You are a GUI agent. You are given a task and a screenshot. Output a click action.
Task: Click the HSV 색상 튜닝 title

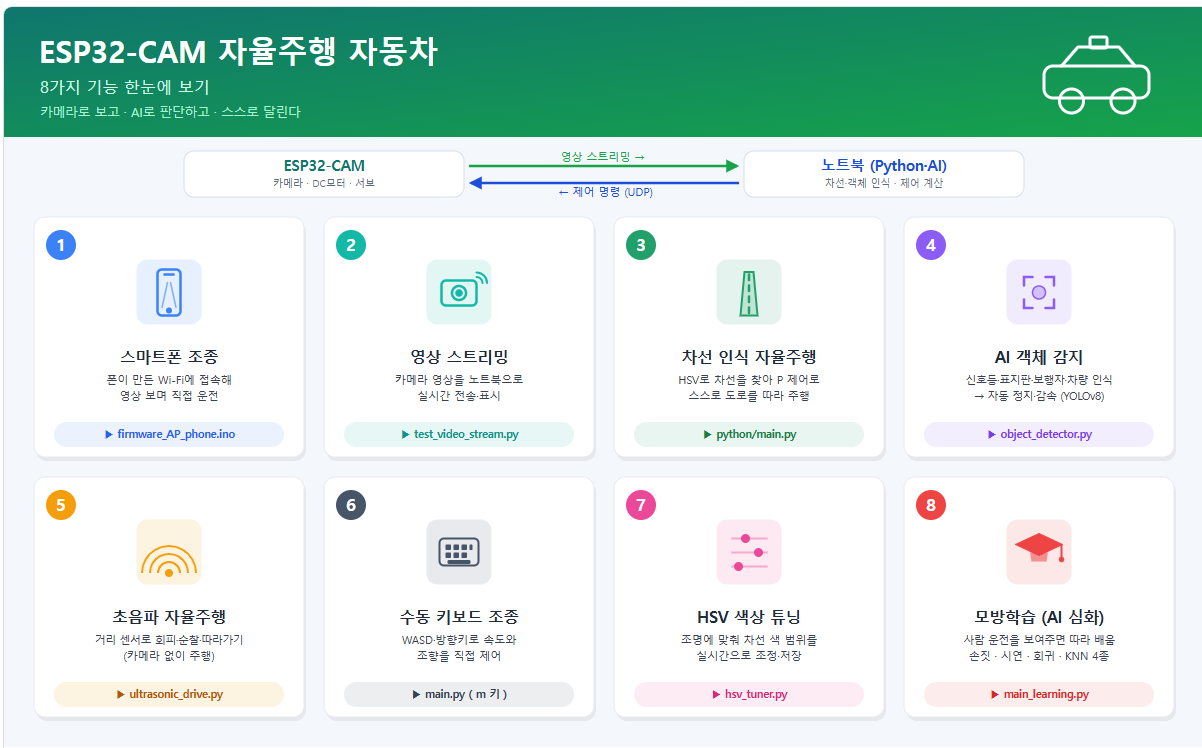[x=749, y=617]
